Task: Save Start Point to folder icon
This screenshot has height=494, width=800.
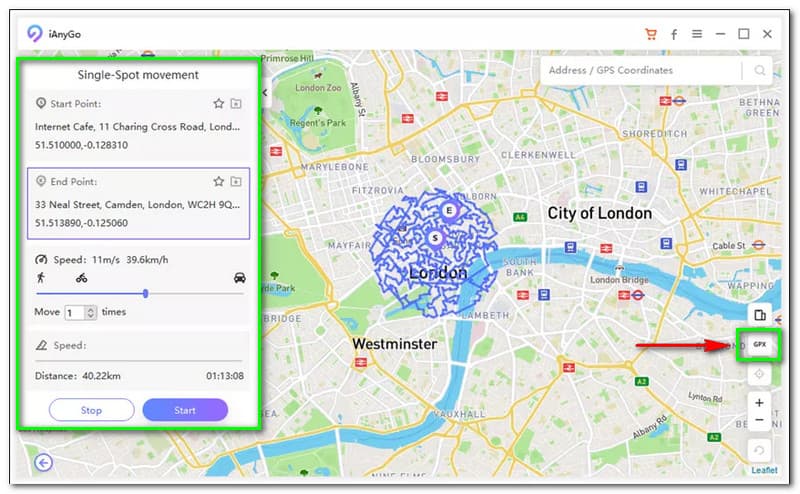Action: 236,104
